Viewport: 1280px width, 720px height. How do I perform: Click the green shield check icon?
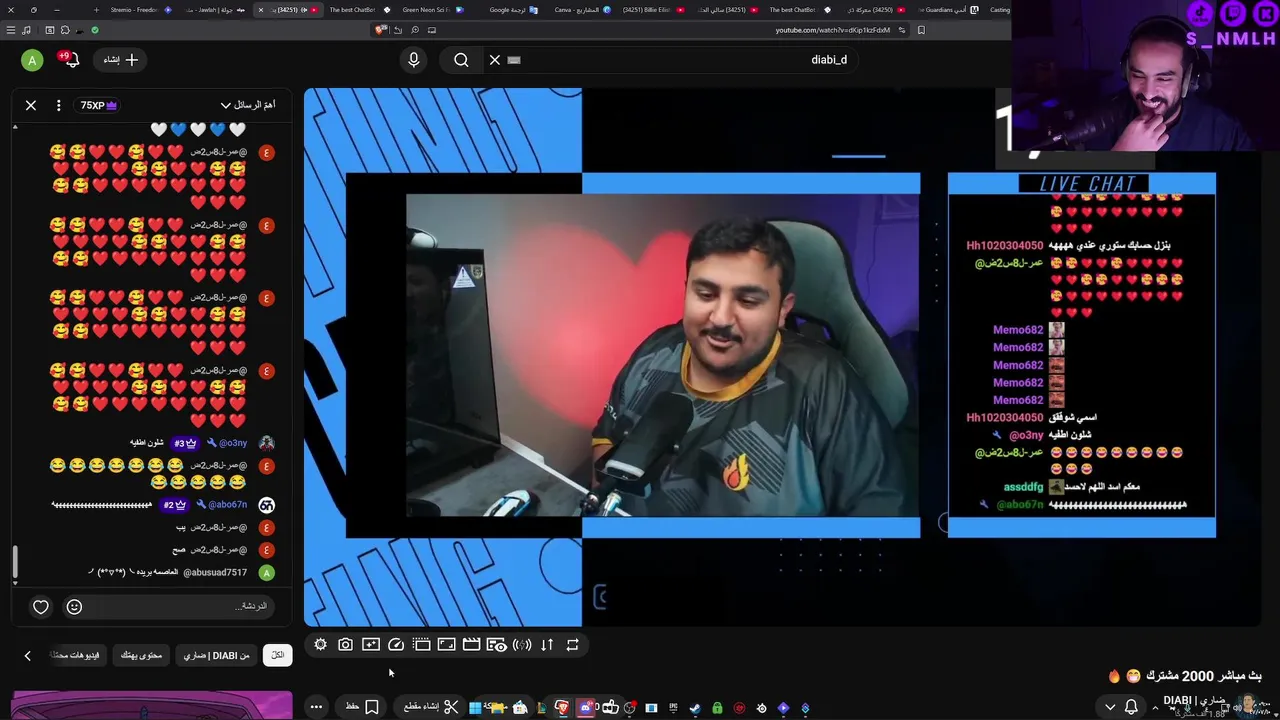(x=95, y=30)
